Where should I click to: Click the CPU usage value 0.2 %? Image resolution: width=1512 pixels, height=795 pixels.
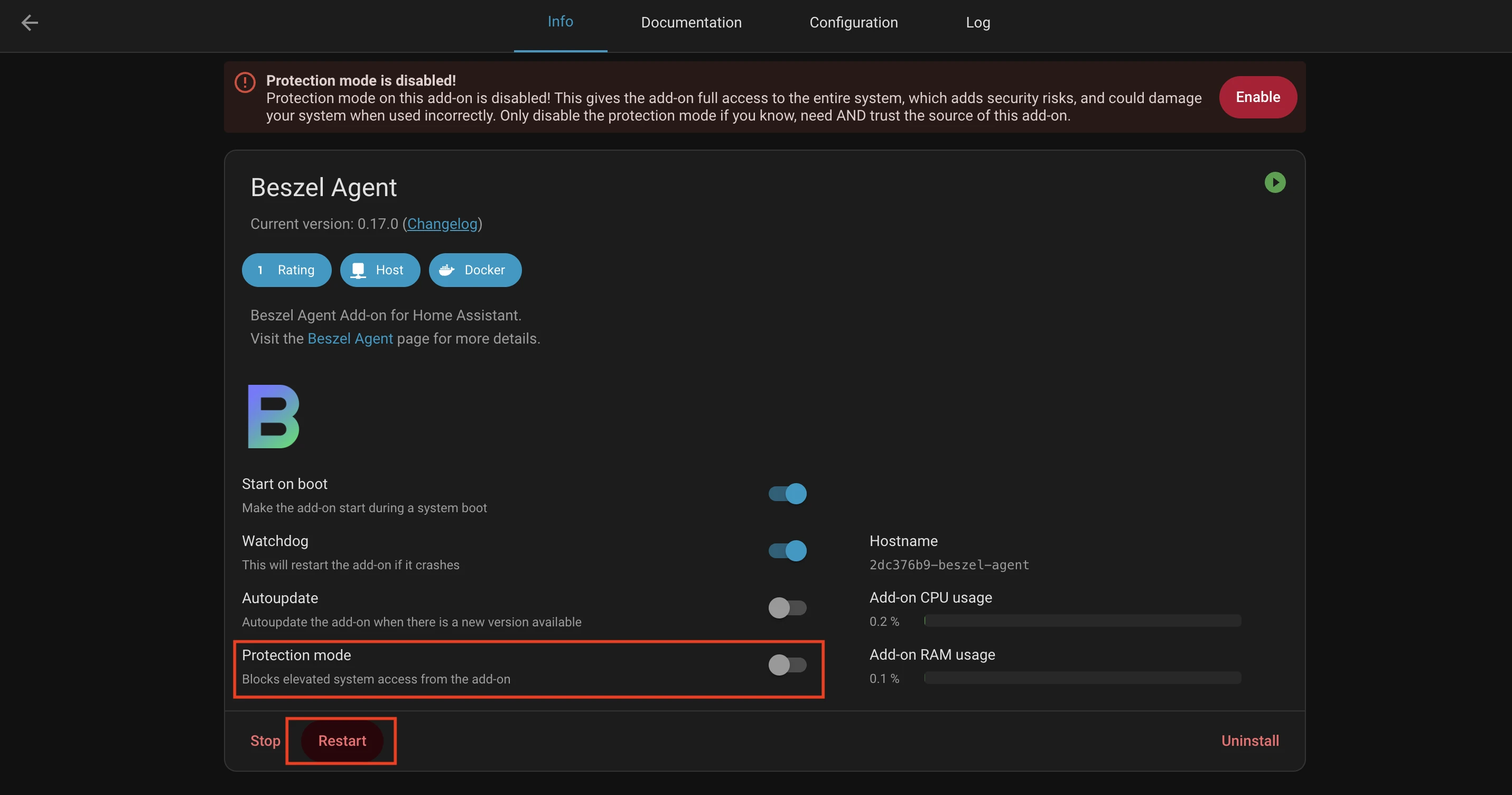pyautogui.click(x=884, y=621)
